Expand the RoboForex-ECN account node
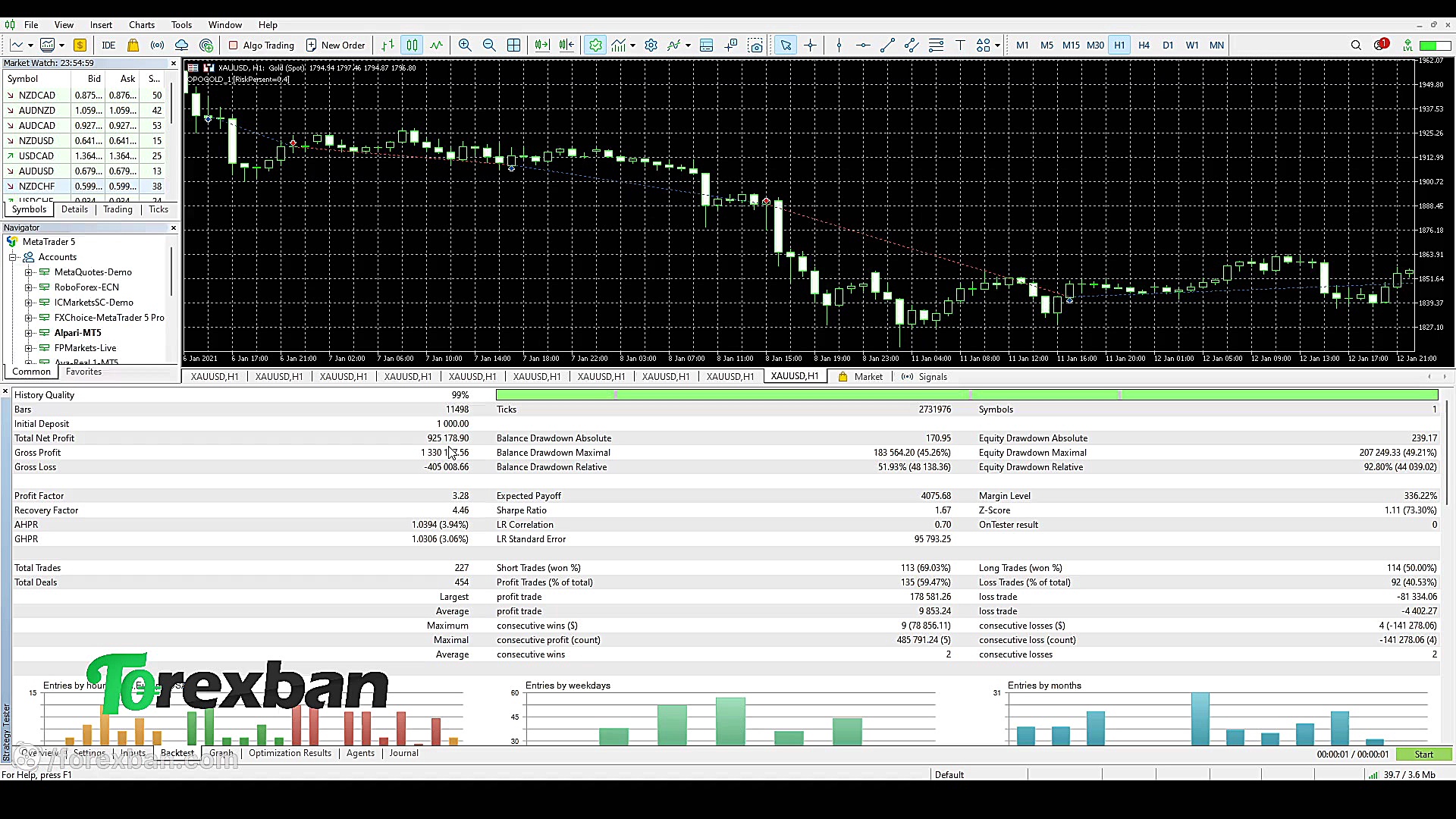This screenshot has width=1456, height=819. pyautogui.click(x=29, y=287)
